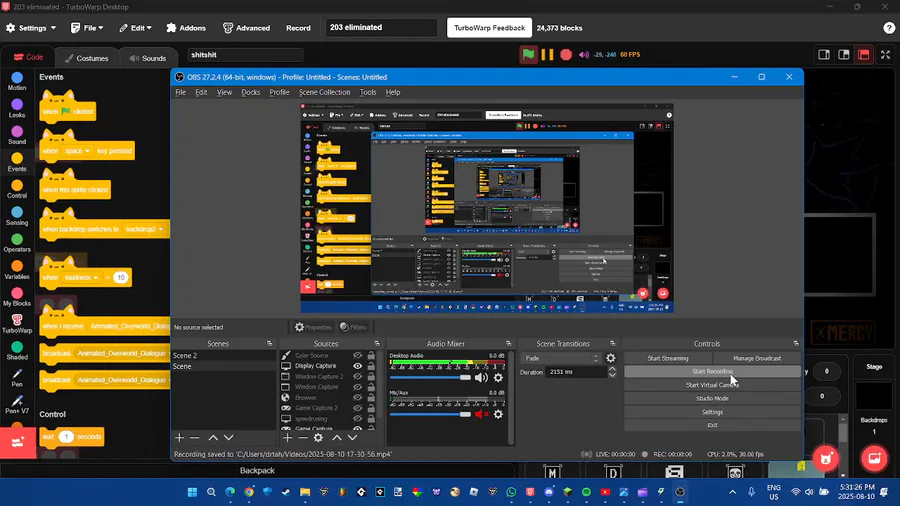
Task: Move source down with Sources down arrow
Action: pyautogui.click(x=352, y=438)
